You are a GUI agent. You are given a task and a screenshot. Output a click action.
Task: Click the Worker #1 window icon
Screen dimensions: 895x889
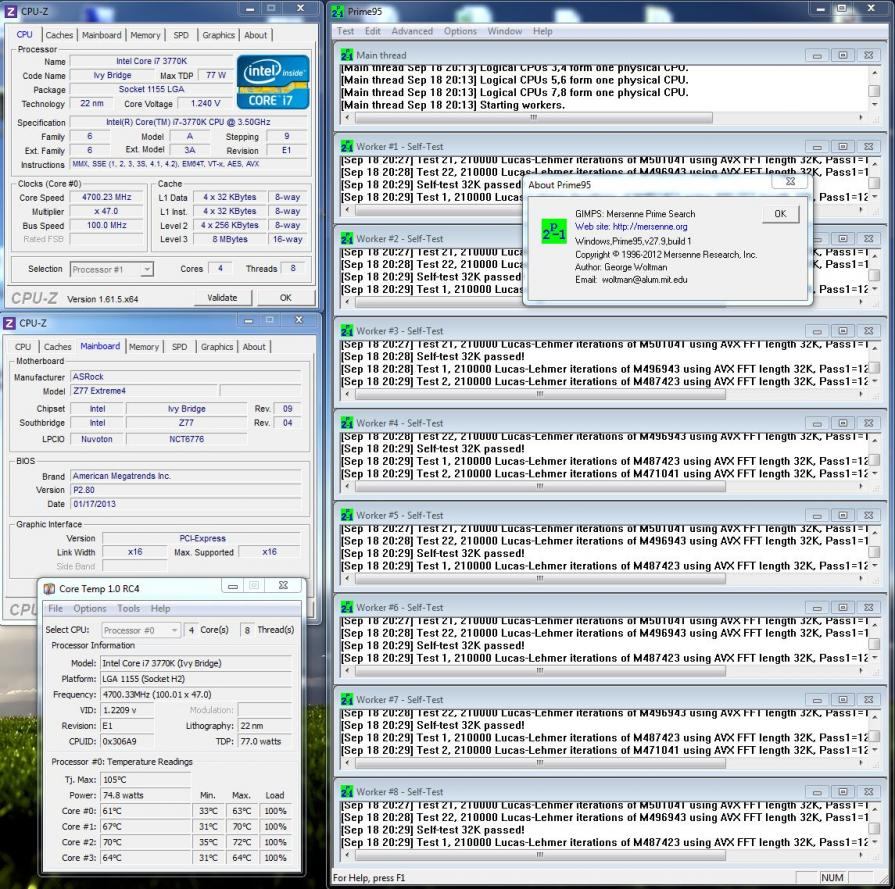coord(346,147)
